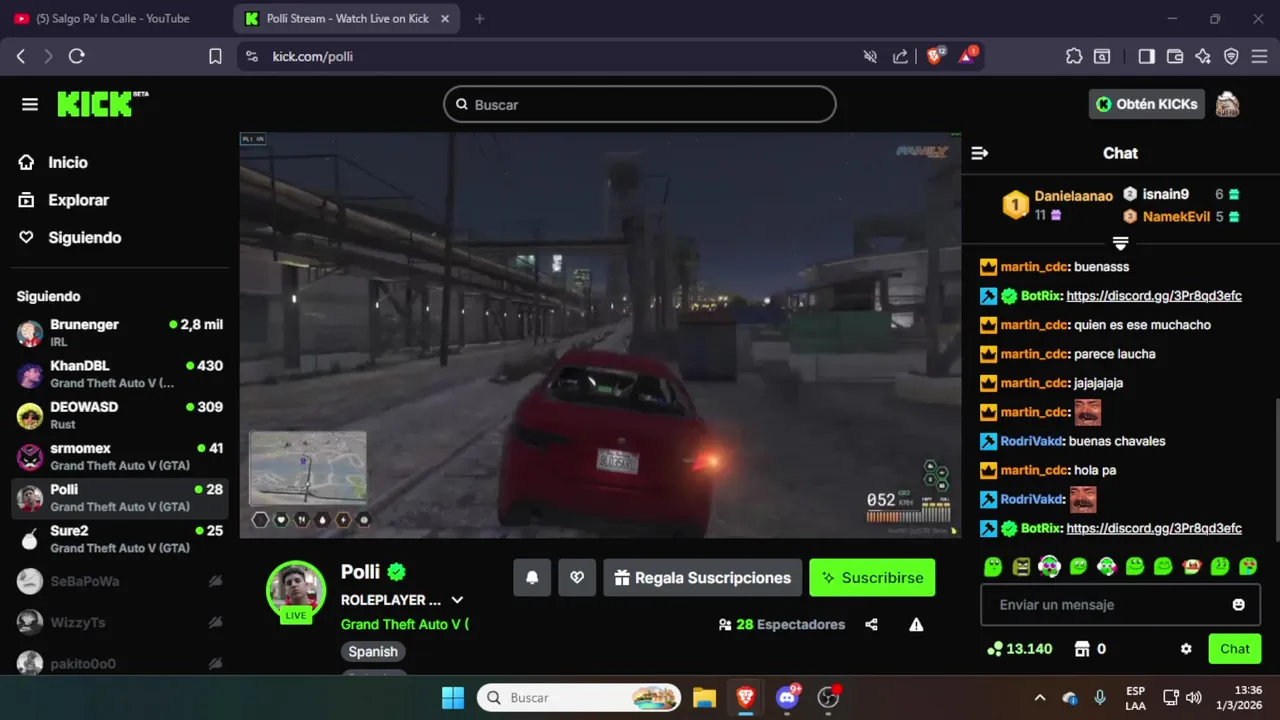Open Brave Wallet icon
Viewport: 1280px width, 720px height.
[1175, 57]
